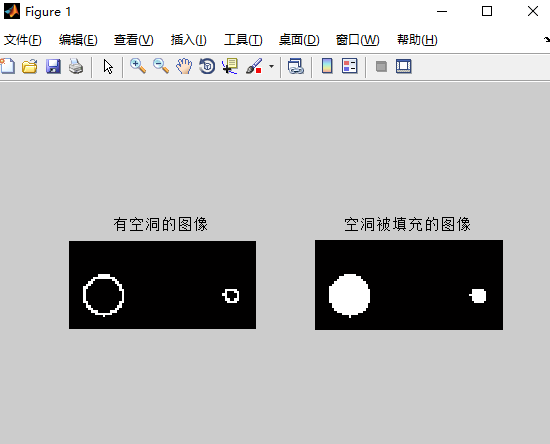Select the Pan hand tool
This screenshot has height=444, width=550.
click(184, 66)
